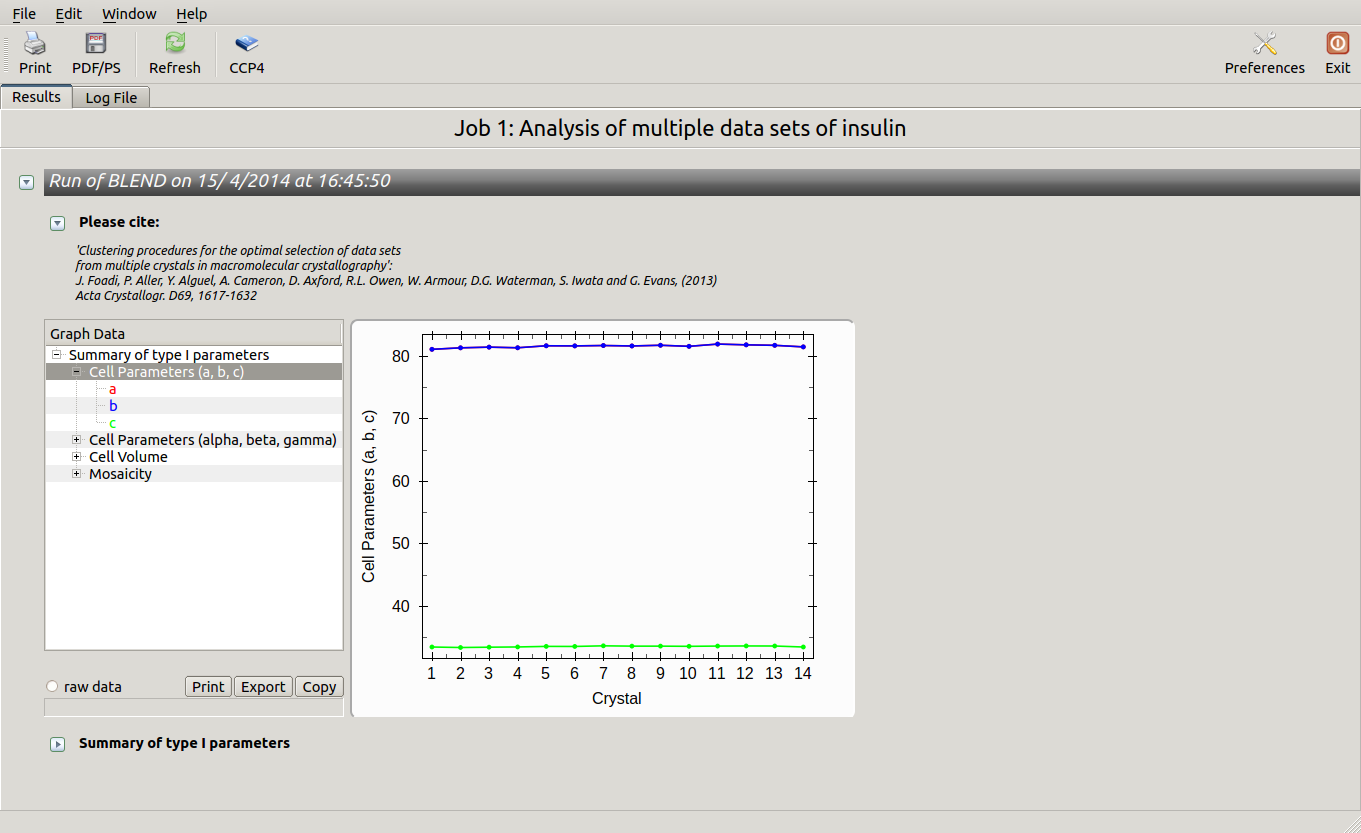Click the Print printer icon in toolbar
The width and height of the screenshot is (1361, 833).
click(x=35, y=44)
